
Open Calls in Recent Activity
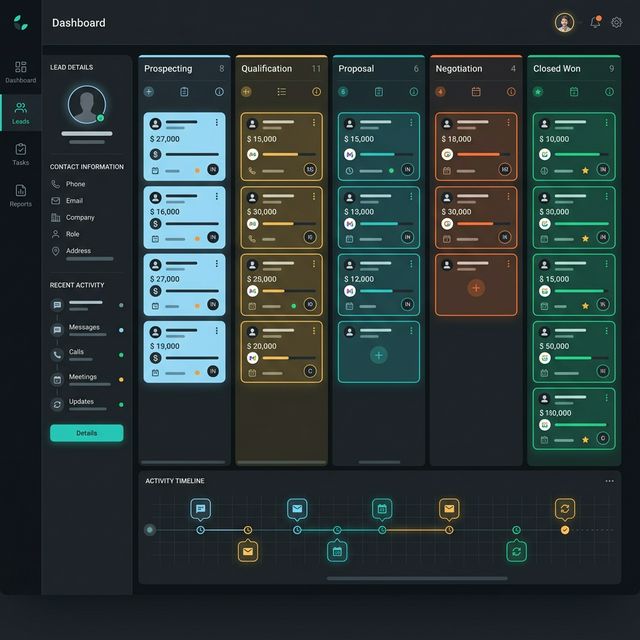[87, 355]
